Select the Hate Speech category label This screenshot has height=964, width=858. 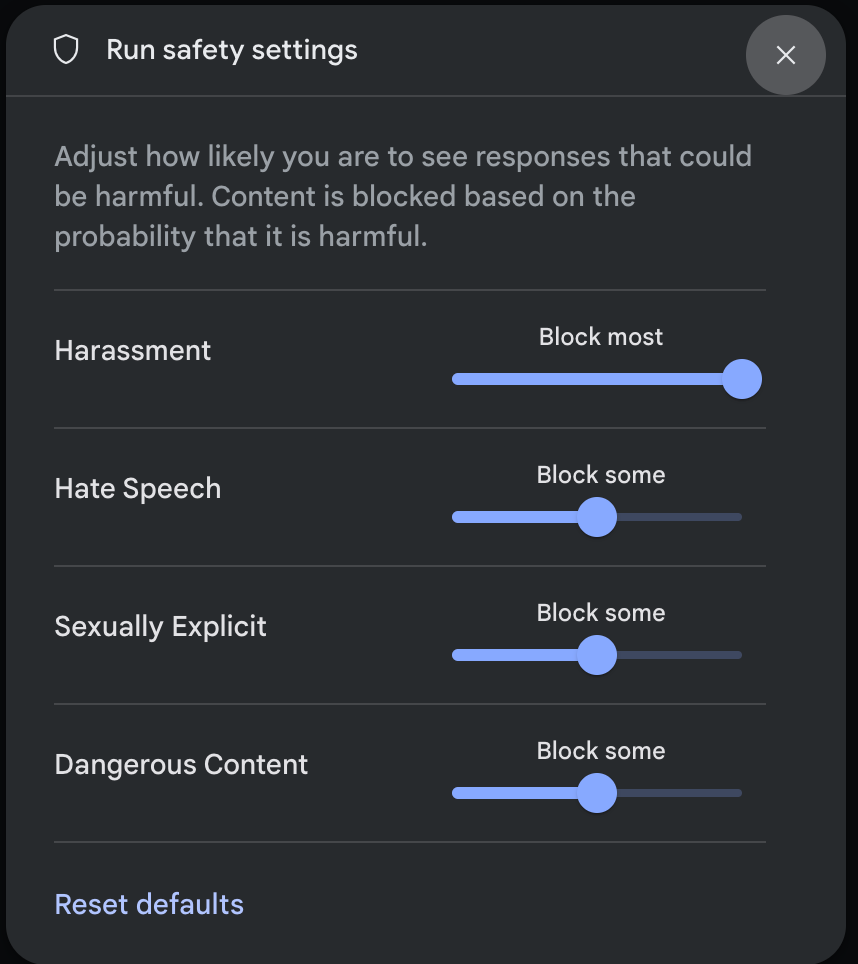[137, 489]
